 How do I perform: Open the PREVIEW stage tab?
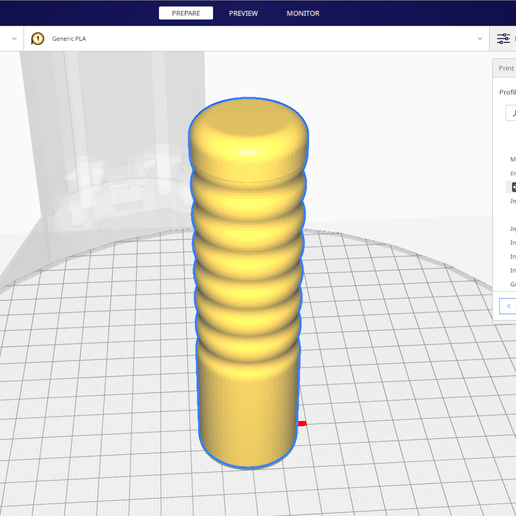pos(243,13)
